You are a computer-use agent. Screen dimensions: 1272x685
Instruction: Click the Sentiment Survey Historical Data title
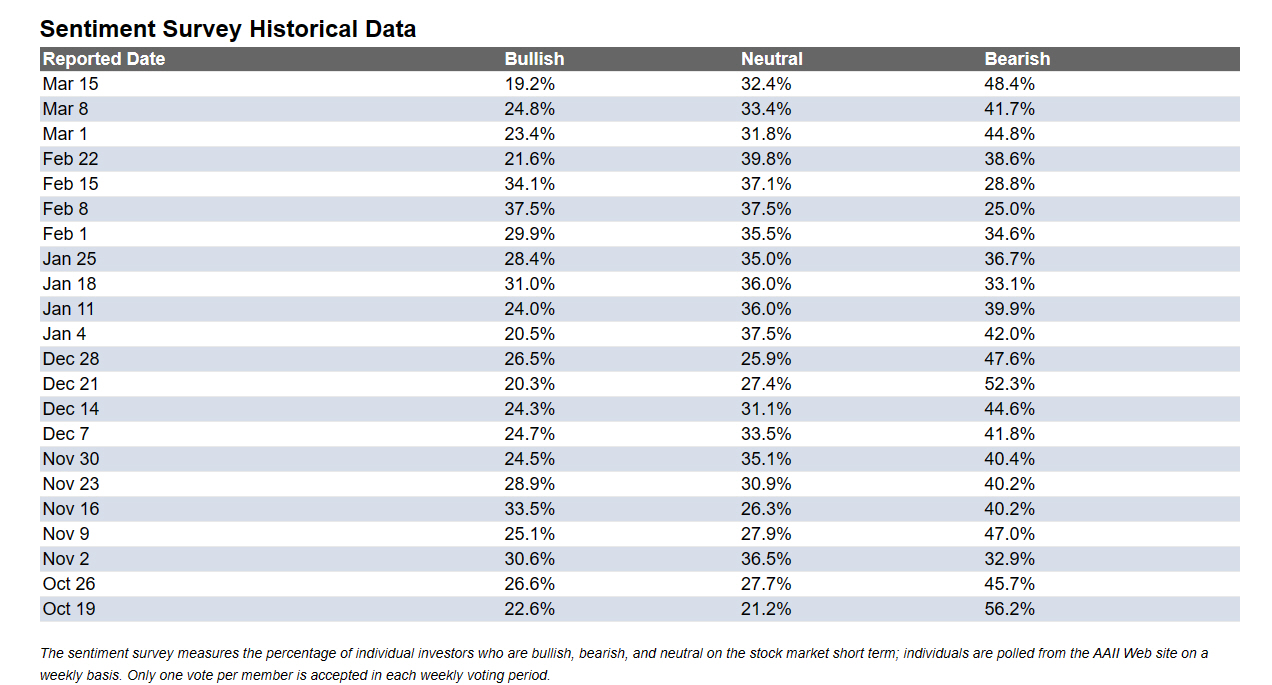pos(228,30)
